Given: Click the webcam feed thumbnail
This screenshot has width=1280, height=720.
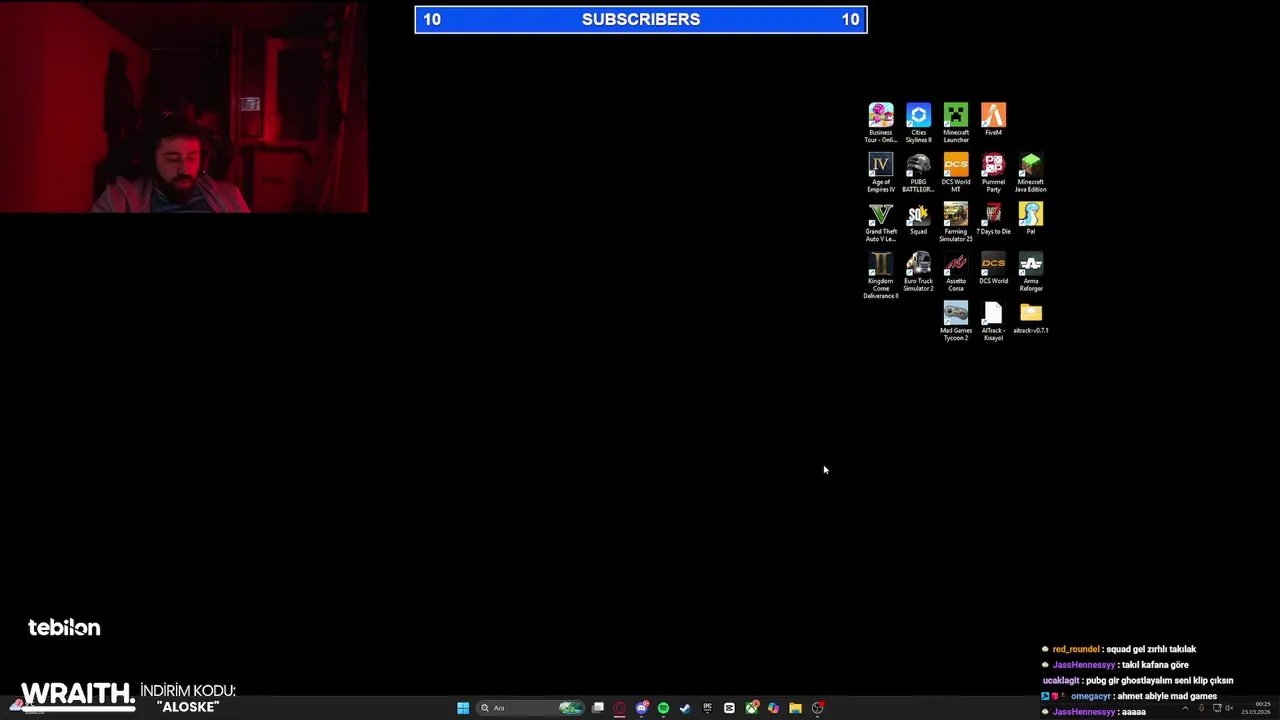Looking at the screenshot, I should [x=184, y=106].
